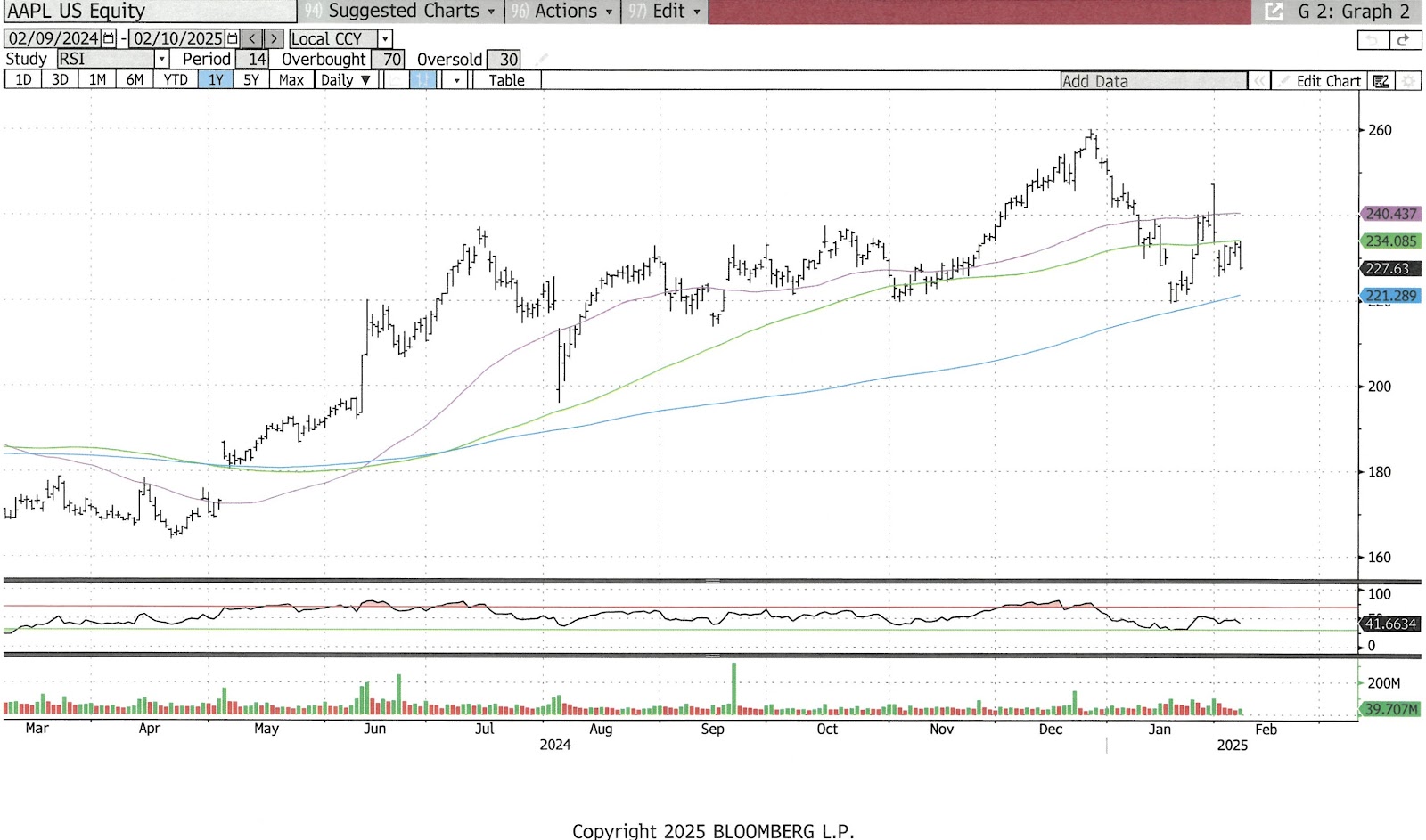Image resolution: width=1426 pixels, height=840 pixels.
Task: Pop out chart to new window
Action: (x=1274, y=12)
